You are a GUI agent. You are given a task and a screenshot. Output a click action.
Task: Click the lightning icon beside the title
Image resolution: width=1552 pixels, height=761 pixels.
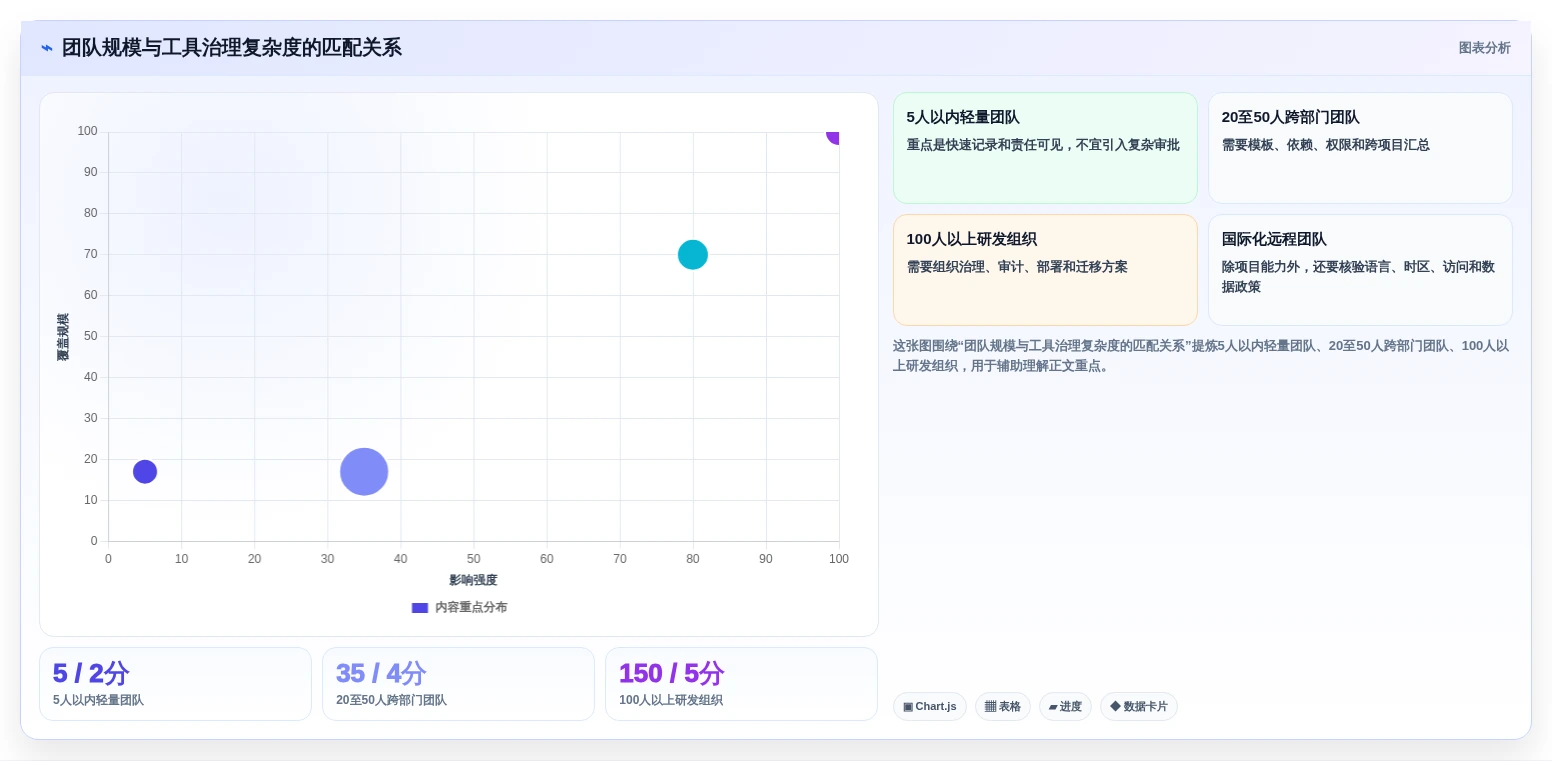47,48
